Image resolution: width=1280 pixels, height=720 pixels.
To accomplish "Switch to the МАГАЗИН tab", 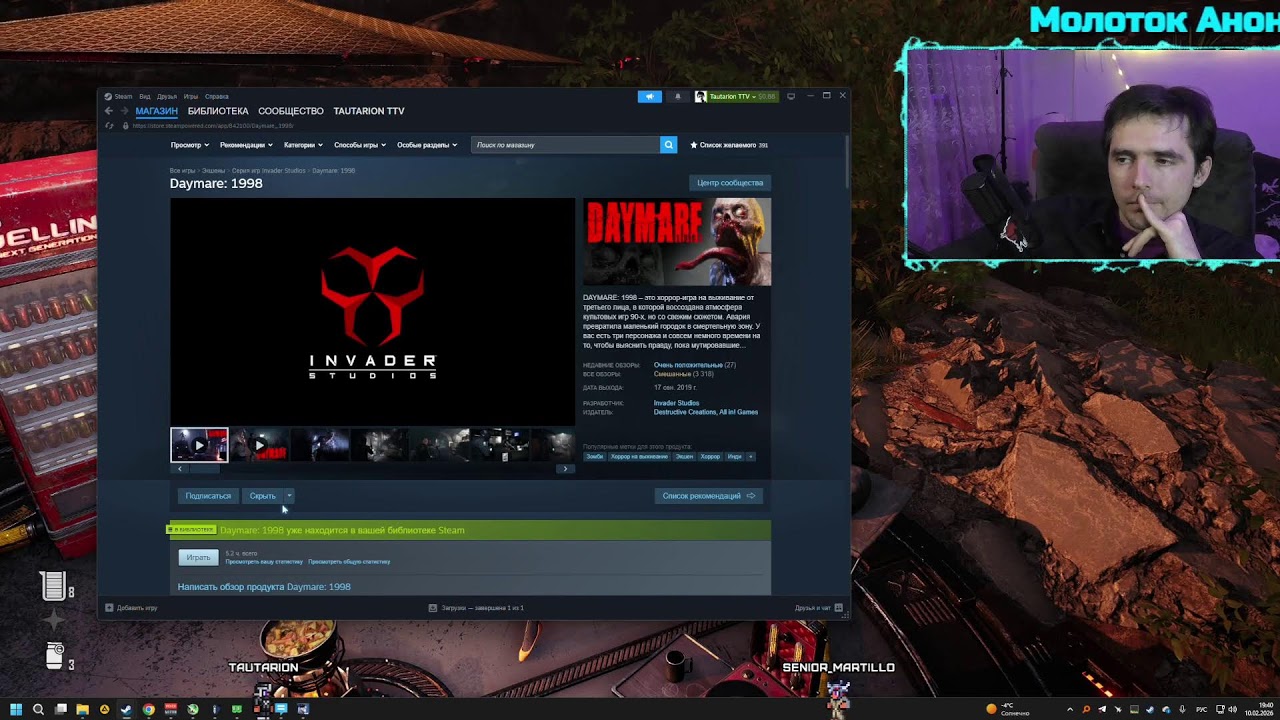I will pos(156,111).
